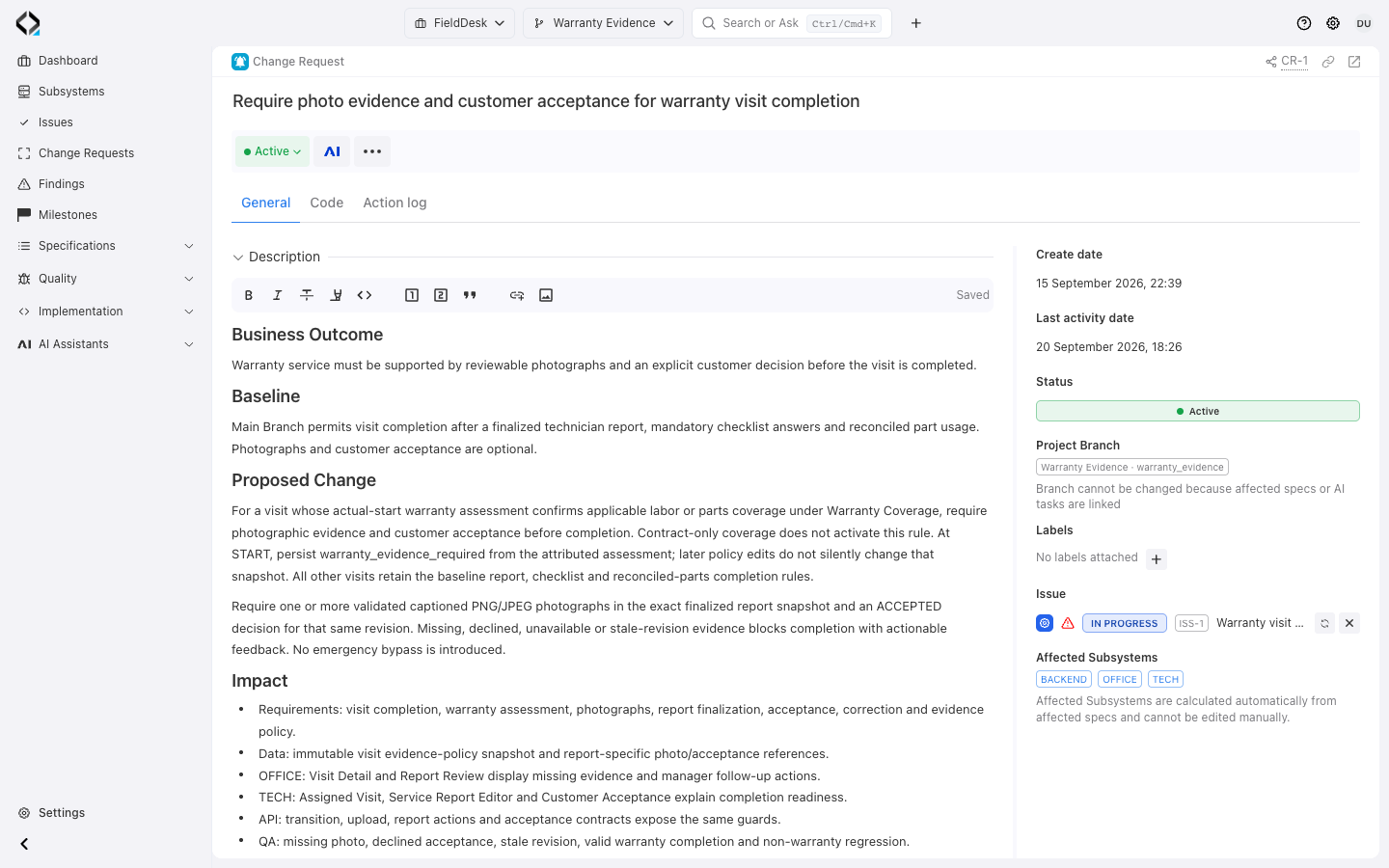Open the FieldDesk project dropdown
The image size is (1389, 868).
click(x=460, y=23)
